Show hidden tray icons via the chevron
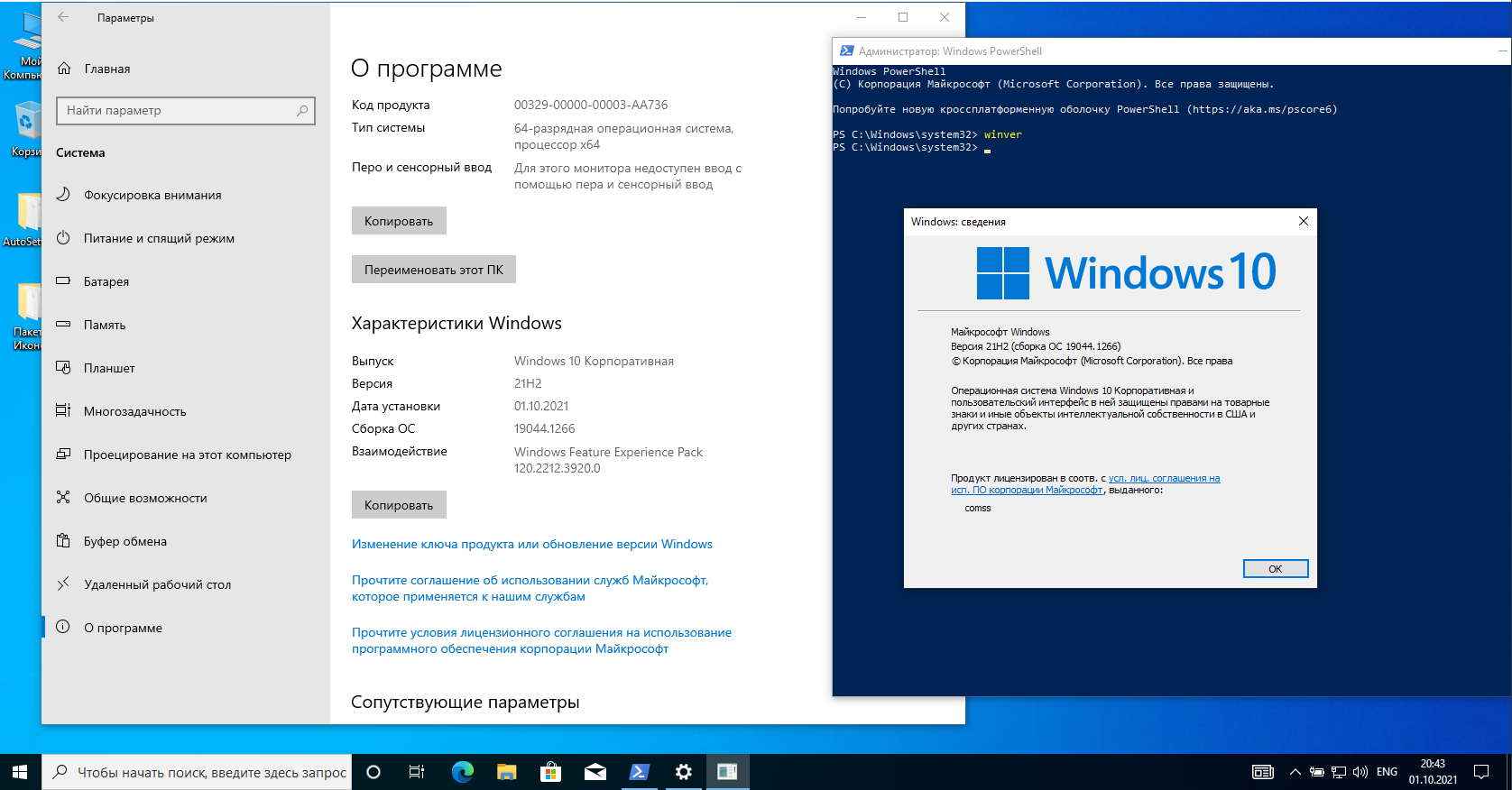 (x=1295, y=772)
